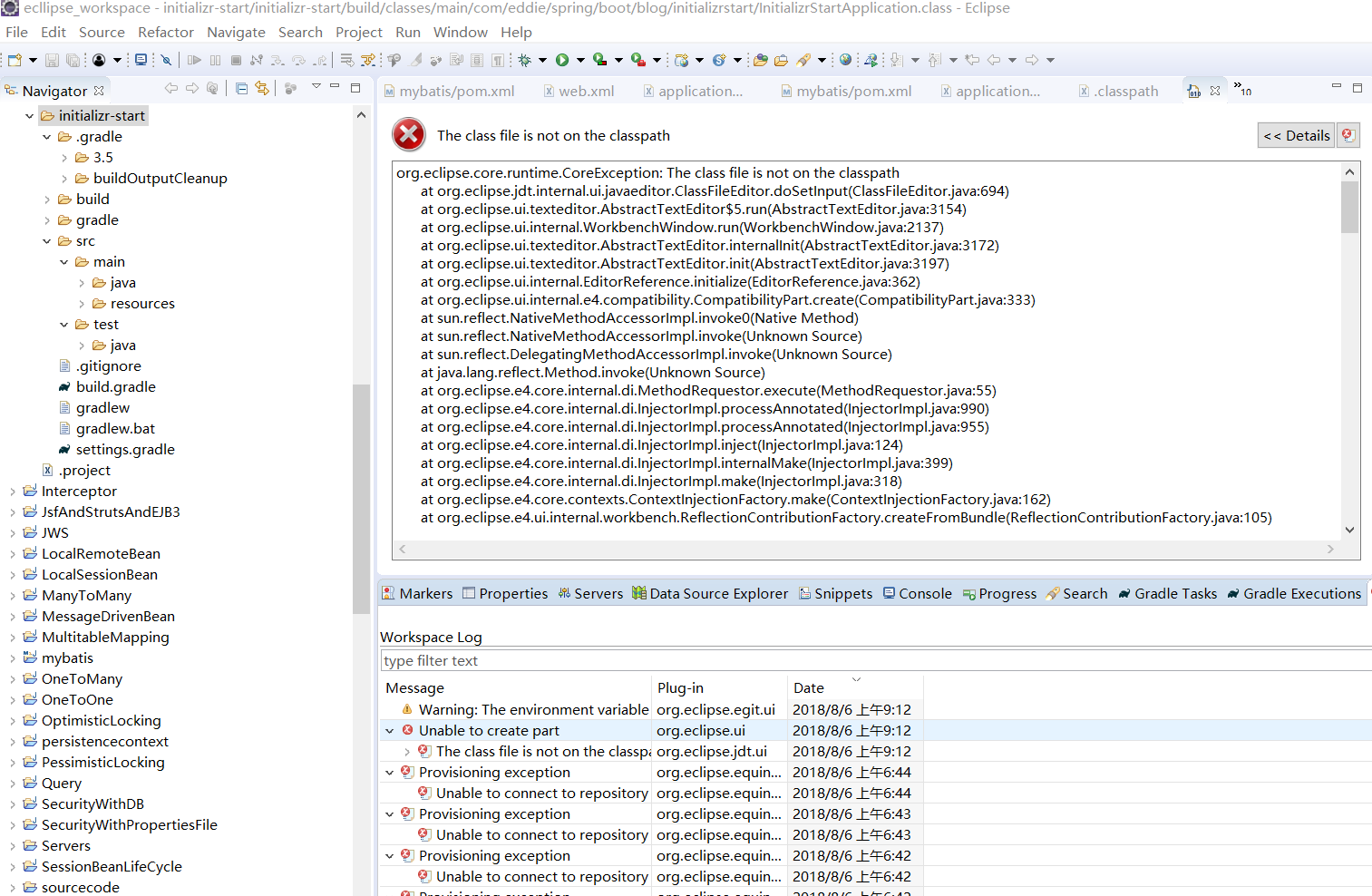The width and height of the screenshot is (1372, 896).
Task: Open the Console view tab
Action: click(917, 593)
